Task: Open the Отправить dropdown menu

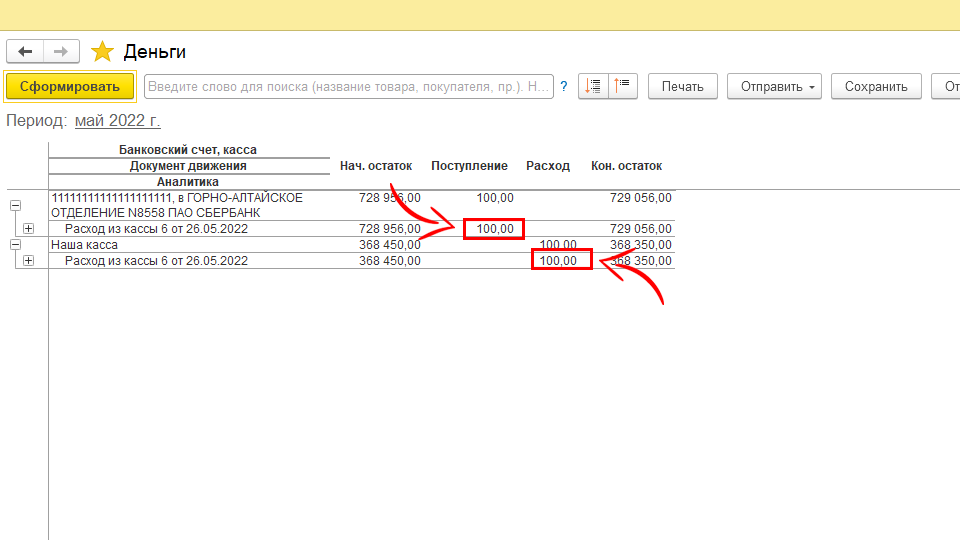Action: click(x=778, y=86)
